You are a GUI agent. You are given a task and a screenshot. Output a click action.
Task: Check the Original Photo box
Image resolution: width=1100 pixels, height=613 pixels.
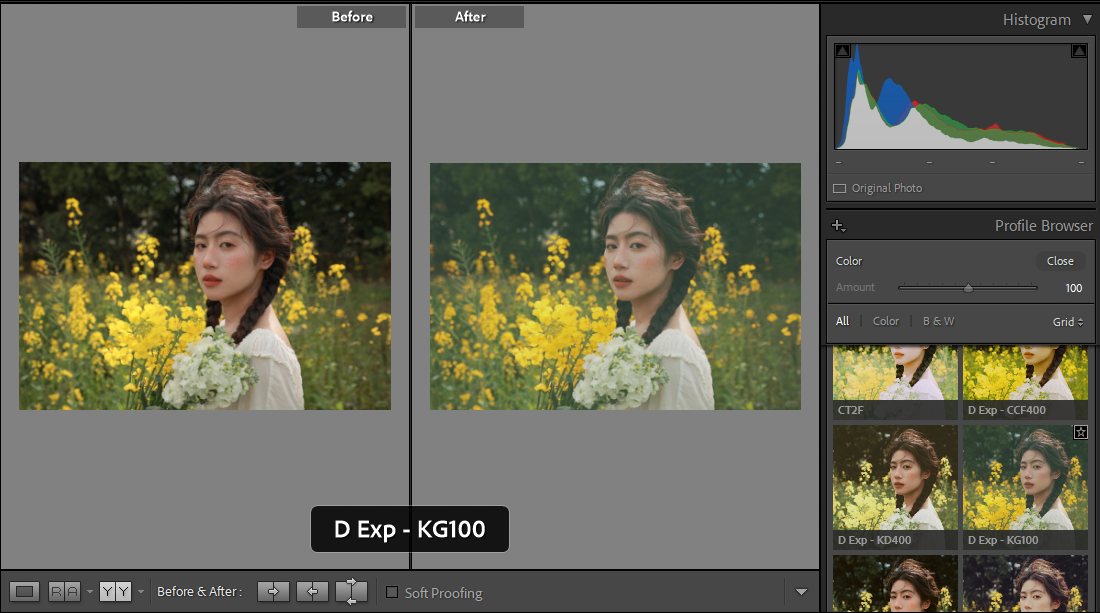(839, 188)
